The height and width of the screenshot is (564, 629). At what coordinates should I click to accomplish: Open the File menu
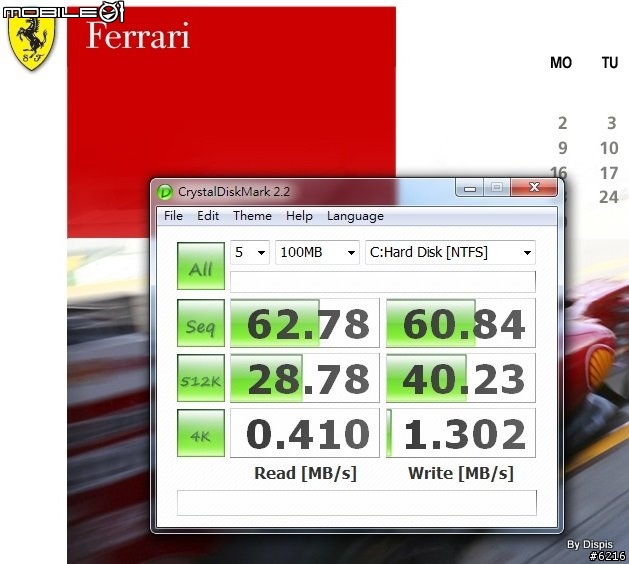[173, 216]
